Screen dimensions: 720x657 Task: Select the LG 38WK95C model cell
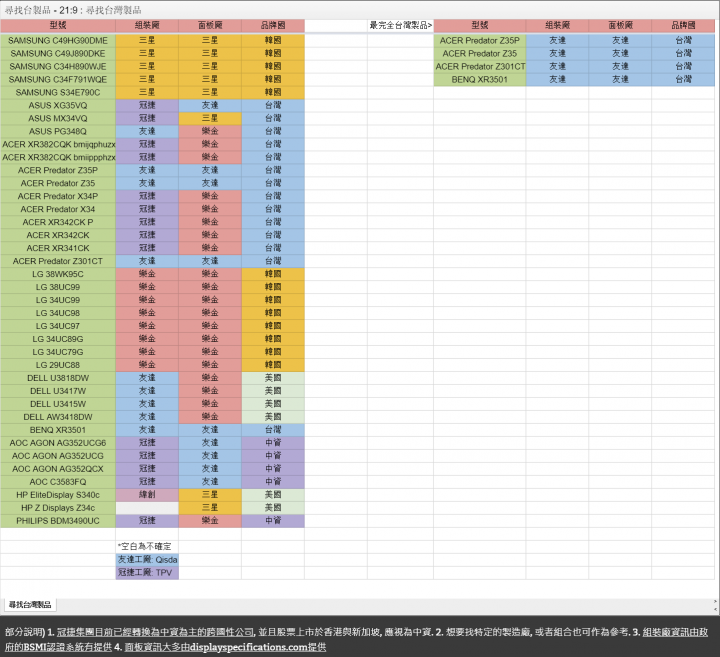pyautogui.click(x=58, y=274)
